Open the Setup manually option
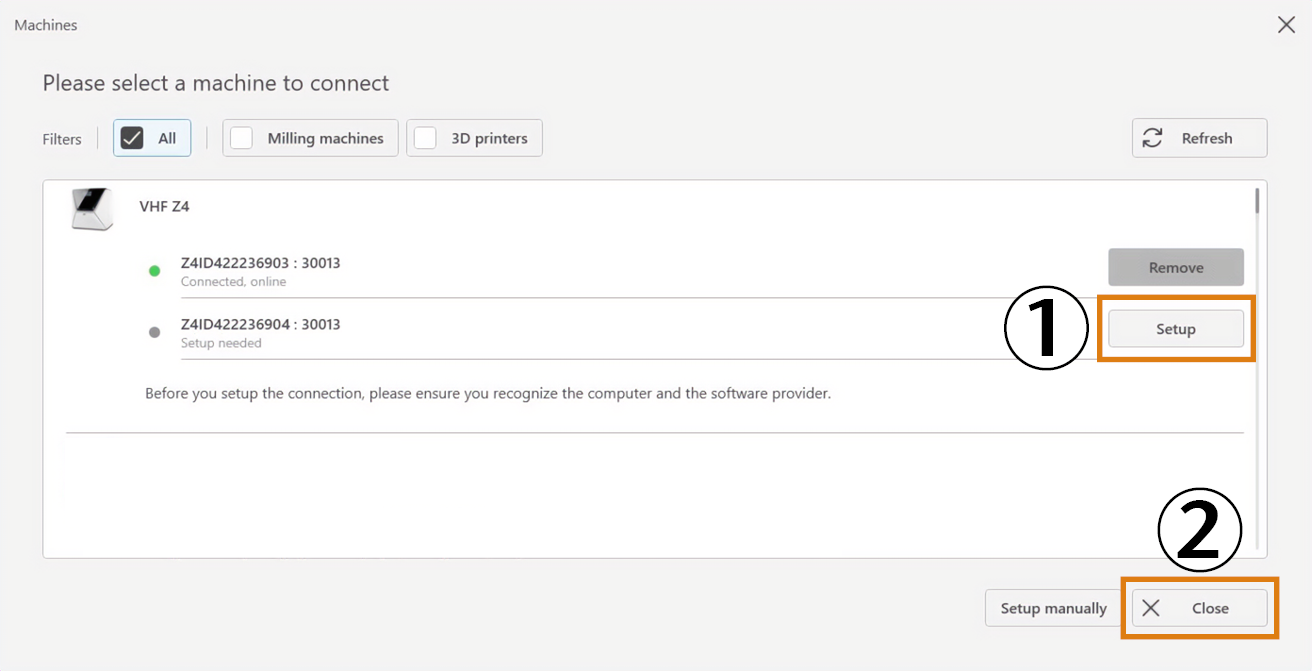Image resolution: width=1312 pixels, height=671 pixels. 1054,608
